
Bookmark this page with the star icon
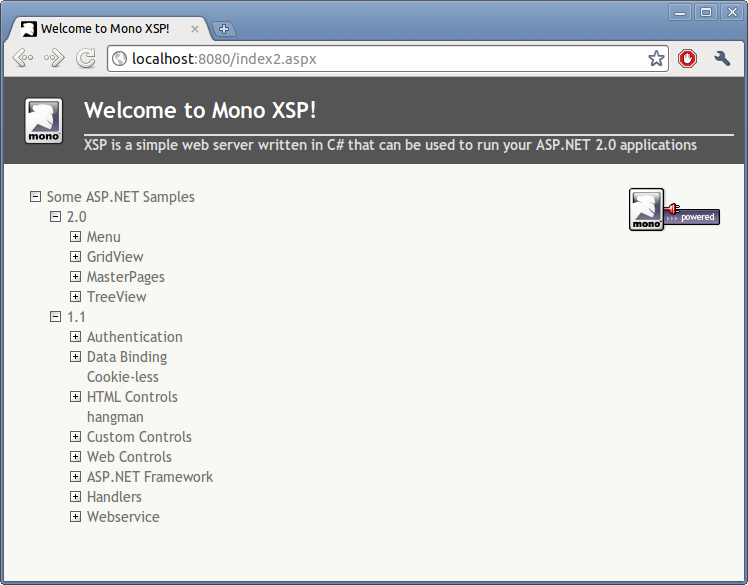point(656,59)
